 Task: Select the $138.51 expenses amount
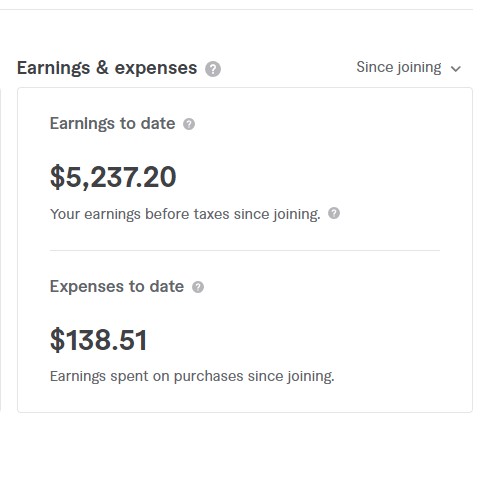coord(98,340)
